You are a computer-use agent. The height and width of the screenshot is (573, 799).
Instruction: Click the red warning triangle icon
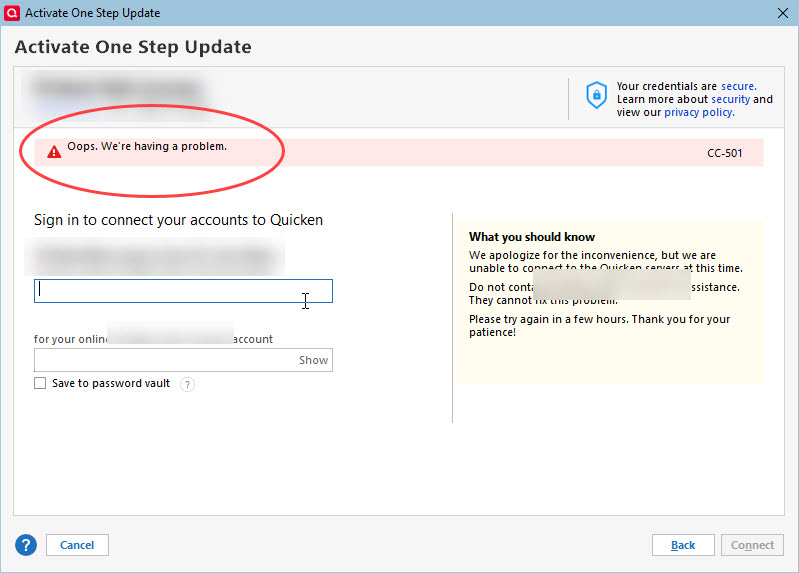click(x=54, y=152)
